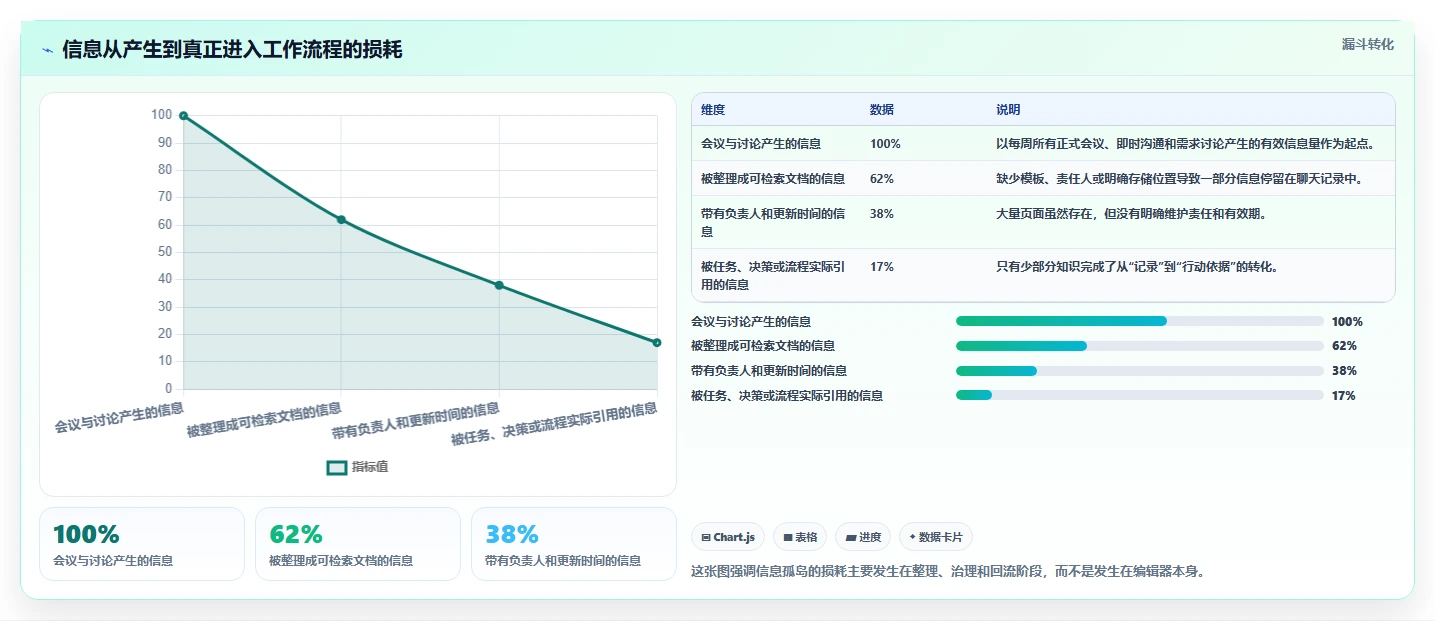
Task: Click the 100% value in the table's 数据 column
Action: 885,144
